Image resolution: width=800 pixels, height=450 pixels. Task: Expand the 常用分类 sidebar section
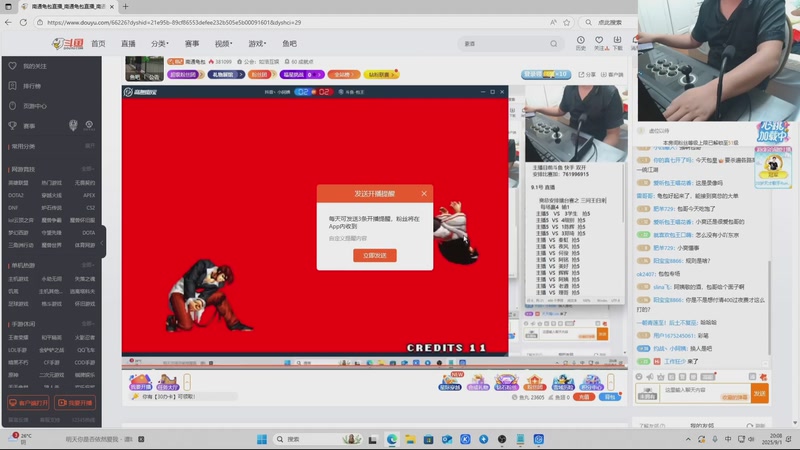coord(90,146)
